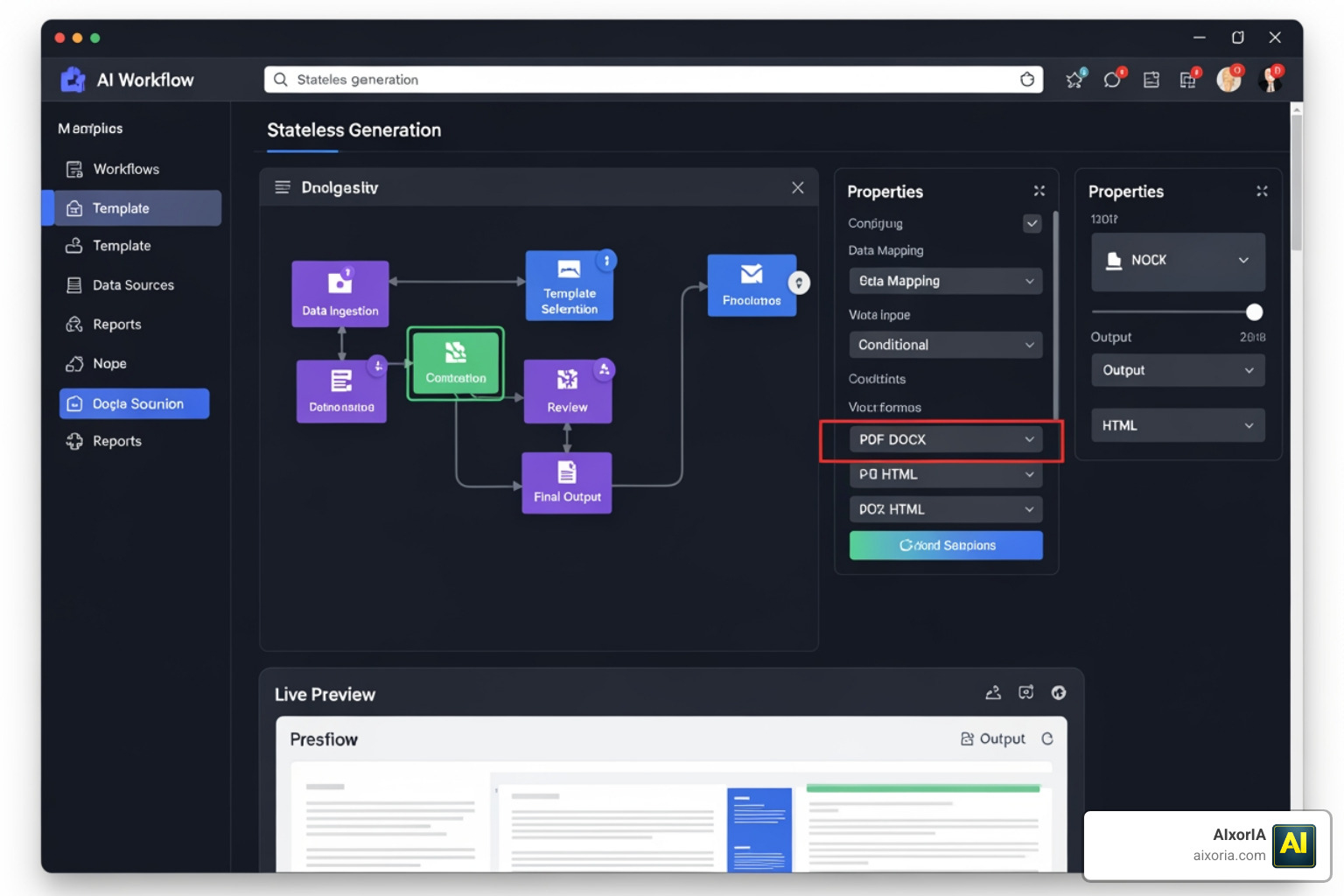1344x896 pixels.
Task: Click the refresh frame icon in Live Preview
Action: pyautogui.click(x=1026, y=693)
